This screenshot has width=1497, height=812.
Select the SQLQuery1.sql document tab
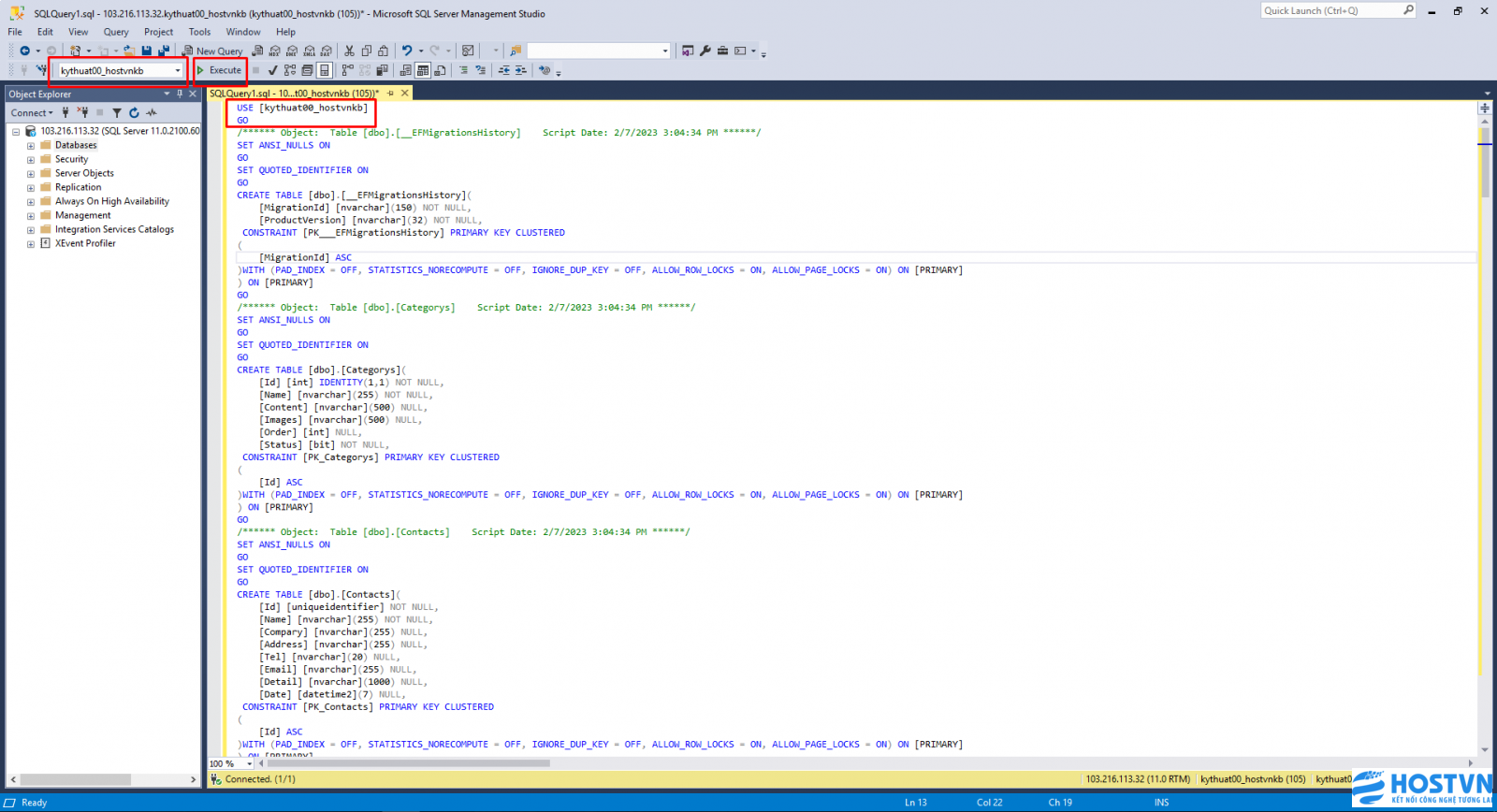click(294, 94)
